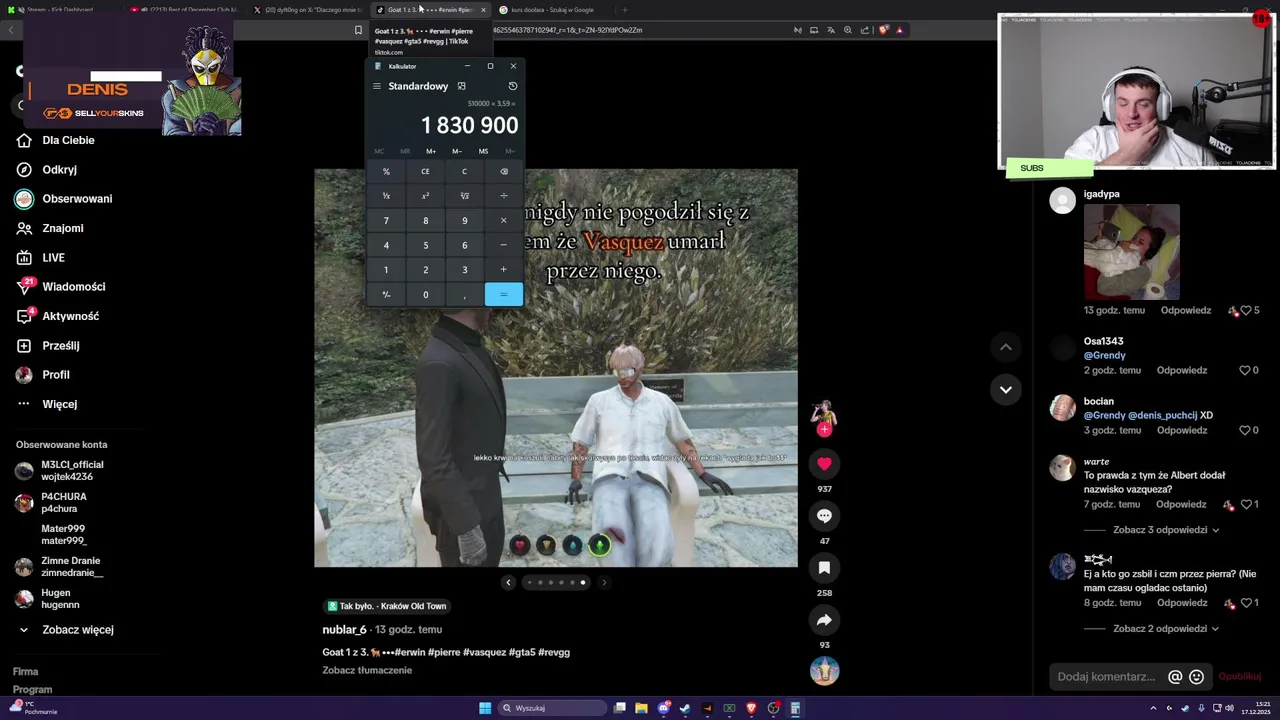Open the Calculator hamburger navigation menu
The height and width of the screenshot is (720, 1280).
(377, 86)
